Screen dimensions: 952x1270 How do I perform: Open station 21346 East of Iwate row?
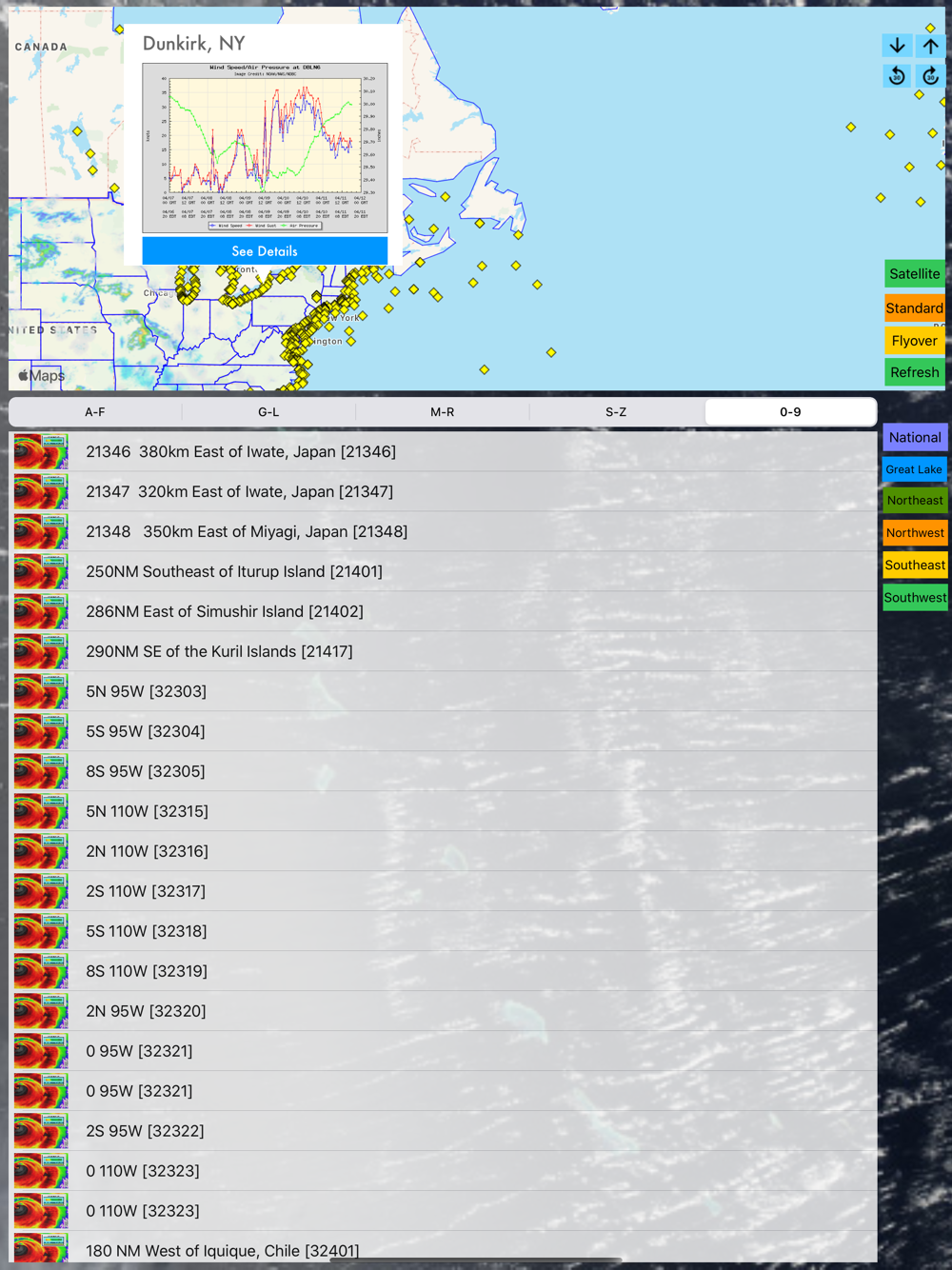pyautogui.click(x=444, y=452)
